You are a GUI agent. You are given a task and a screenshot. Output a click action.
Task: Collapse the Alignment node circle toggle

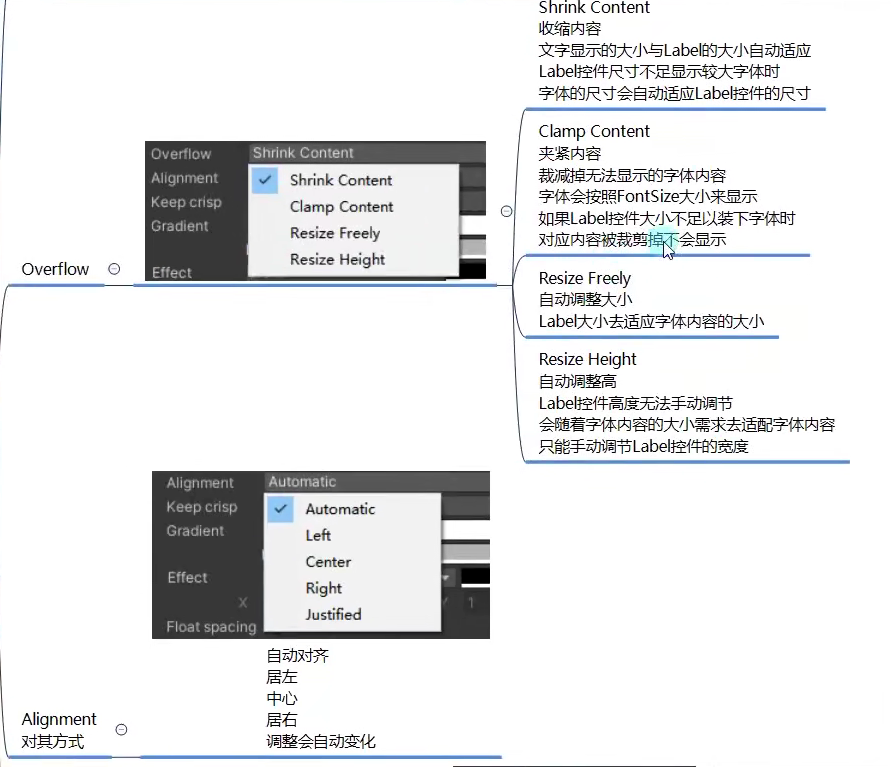[x=122, y=730]
